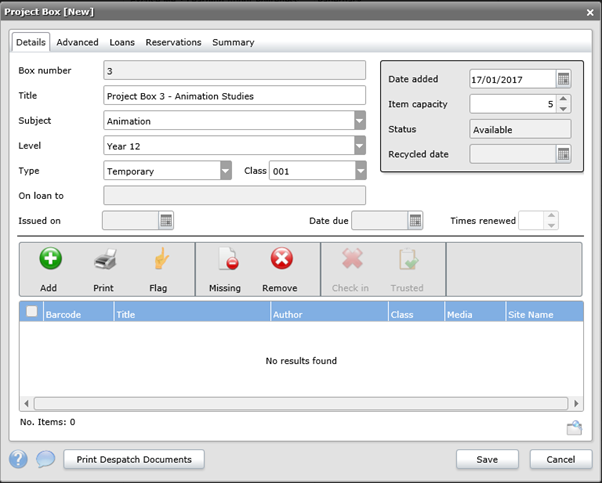Viewport: 602px width, 483px height.
Task: Open the Recycled date calendar picker
Action: pos(563,154)
